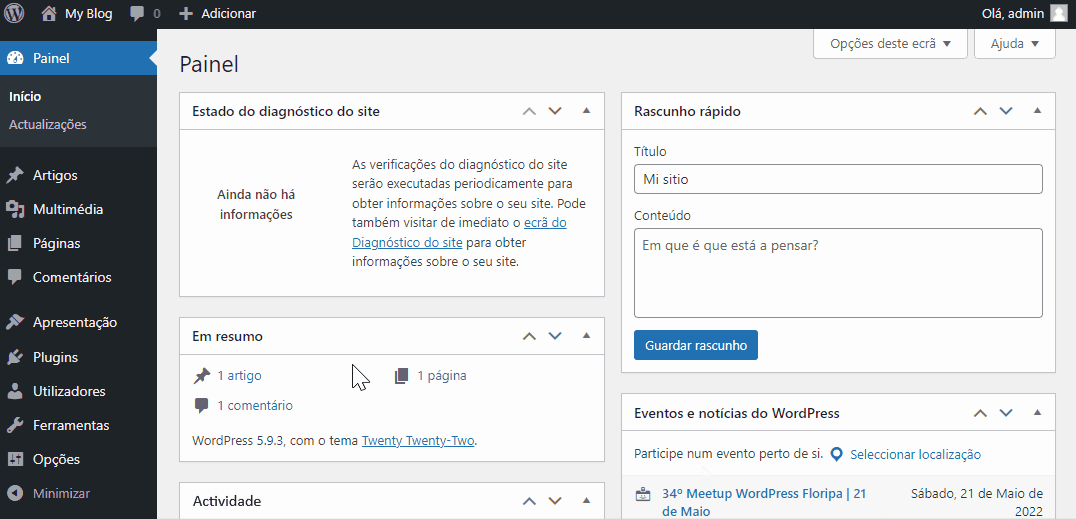Open the 1 artigo link
This screenshot has width=1076, height=519.
point(239,376)
